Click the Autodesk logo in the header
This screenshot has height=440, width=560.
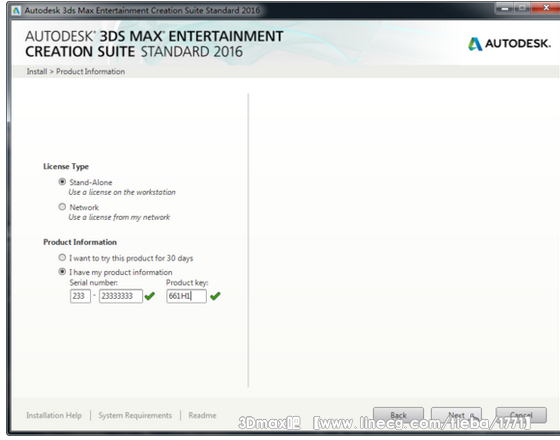509,44
